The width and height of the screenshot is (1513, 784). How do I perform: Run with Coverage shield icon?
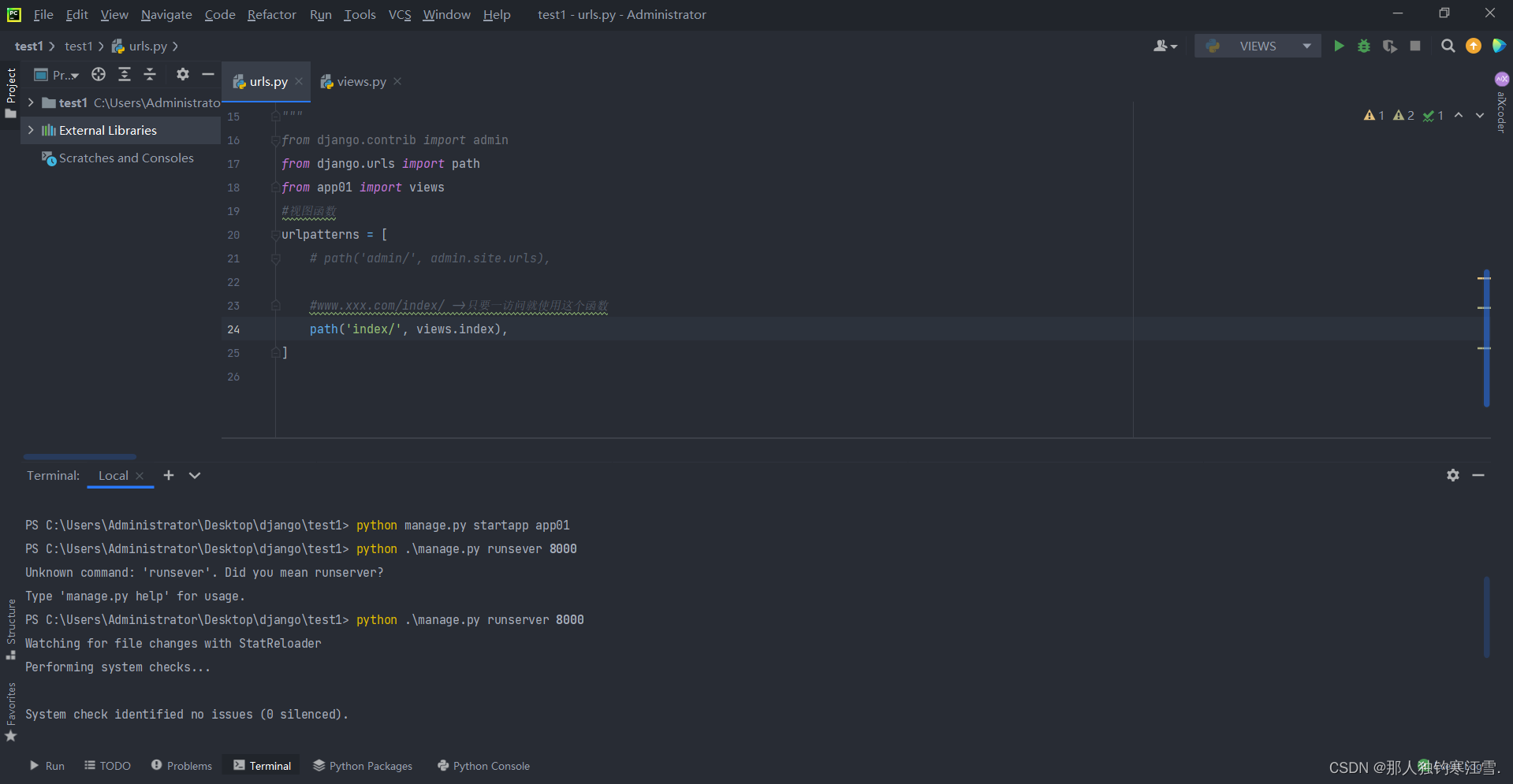[x=1389, y=46]
